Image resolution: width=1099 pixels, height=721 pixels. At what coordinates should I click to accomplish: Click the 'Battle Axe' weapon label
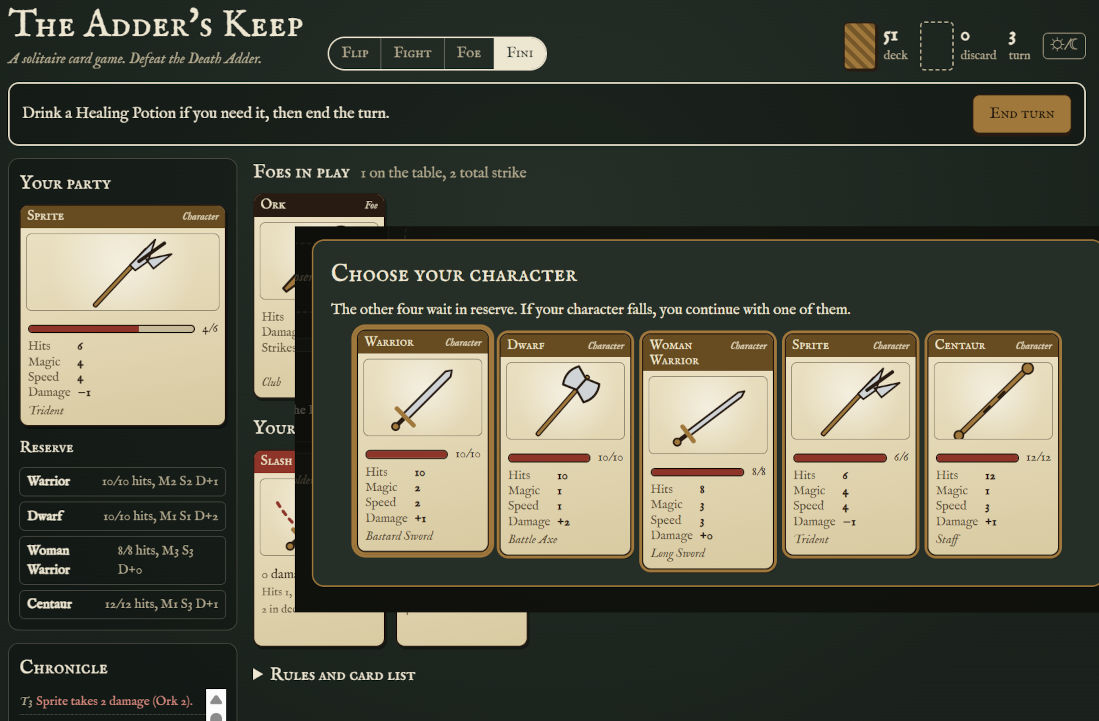coord(533,540)
